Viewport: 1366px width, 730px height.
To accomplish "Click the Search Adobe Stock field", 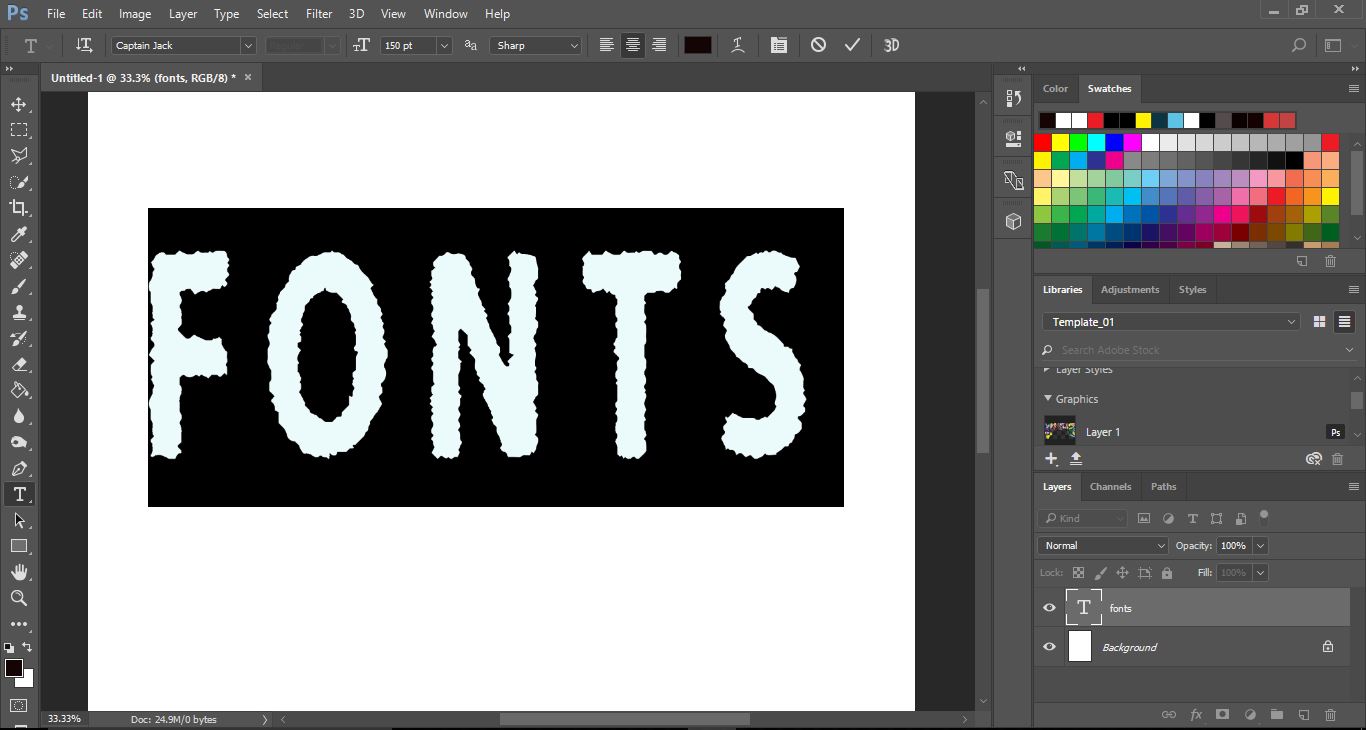I will pos(1198,350).
